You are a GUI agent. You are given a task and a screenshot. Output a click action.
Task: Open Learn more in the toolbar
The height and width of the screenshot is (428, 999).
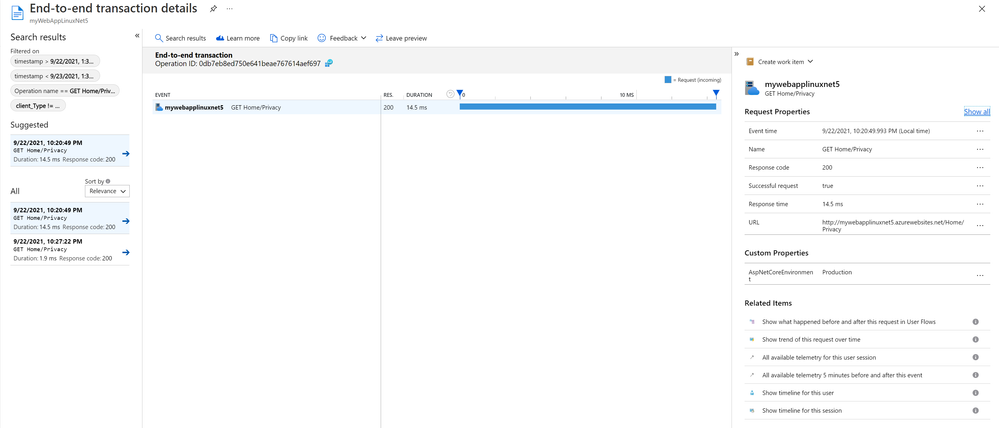pos(238,38)
